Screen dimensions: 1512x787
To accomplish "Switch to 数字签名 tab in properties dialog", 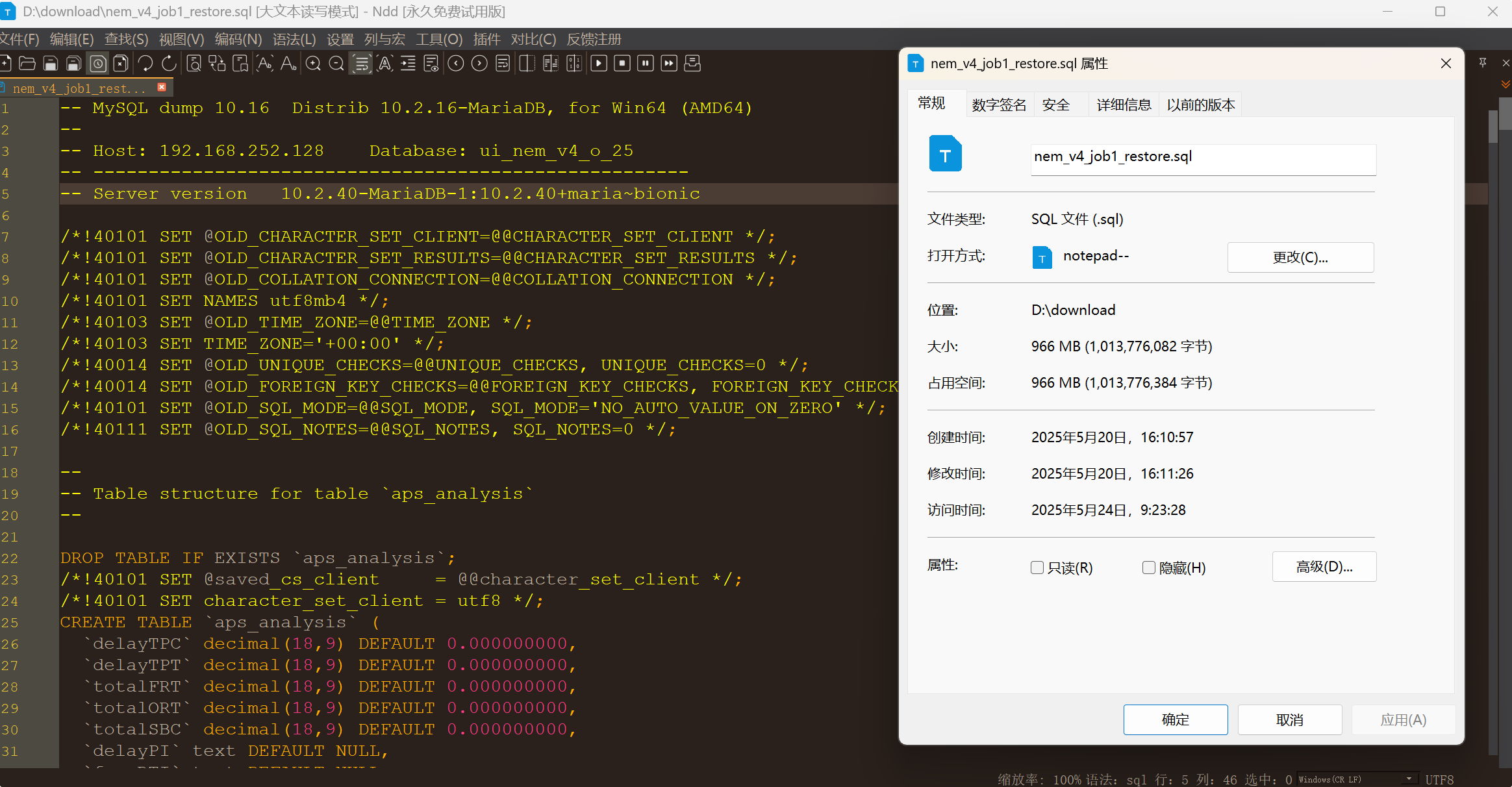I will 999,105.
